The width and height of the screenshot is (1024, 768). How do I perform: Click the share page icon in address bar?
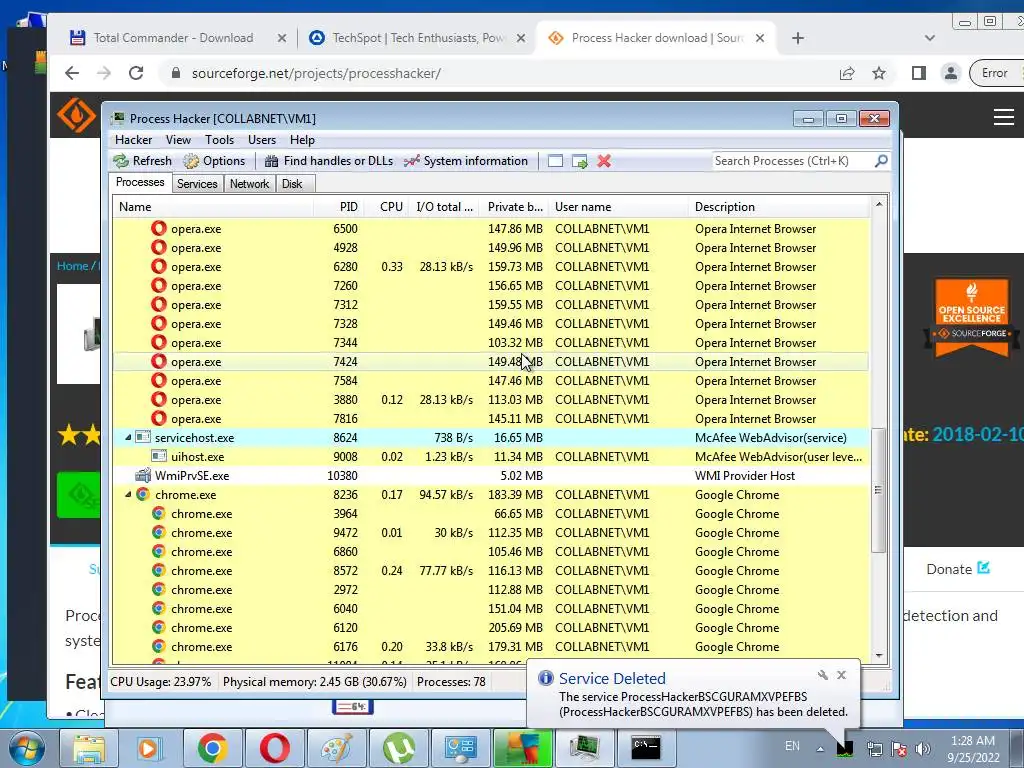coord(847,73)
